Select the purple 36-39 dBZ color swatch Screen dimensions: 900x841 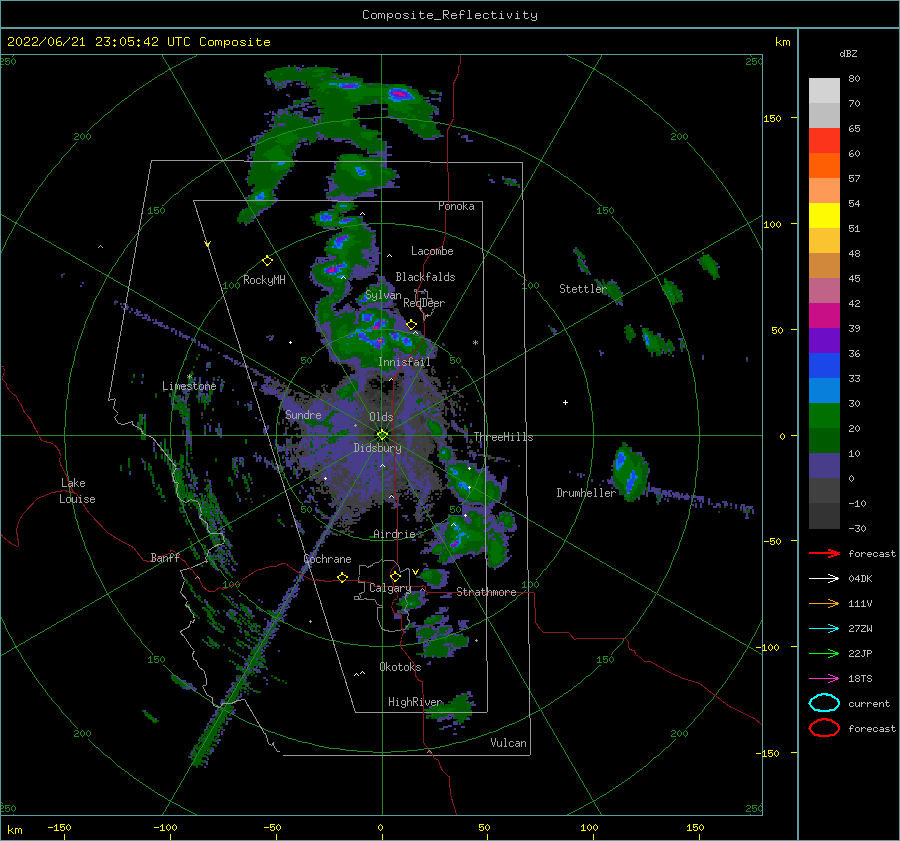pyautogui.click(x=824, y=341)
